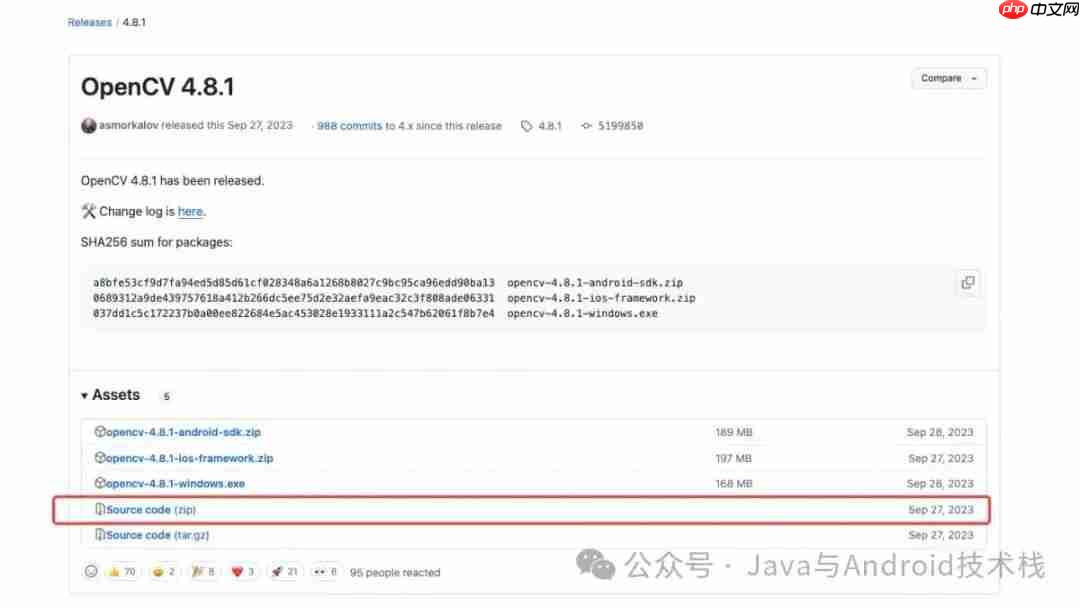The image size is (1080, 608).
Task: Click the change log tools emoji
Action: [x=87, y=211]
